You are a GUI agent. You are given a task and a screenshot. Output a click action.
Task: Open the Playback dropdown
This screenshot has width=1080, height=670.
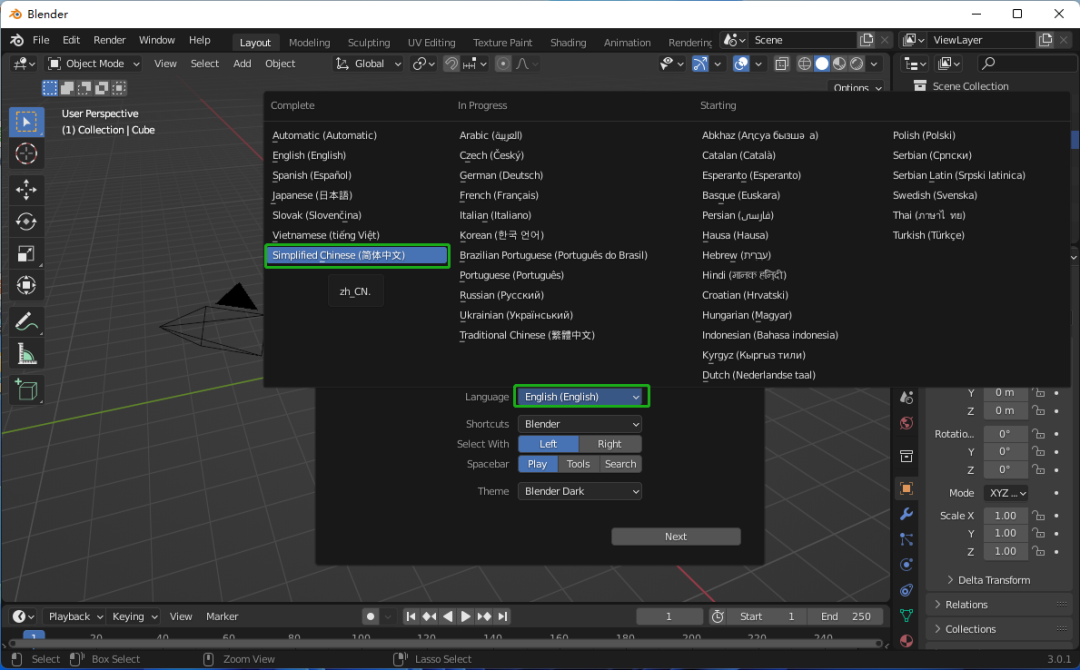[x=74, y=616]
